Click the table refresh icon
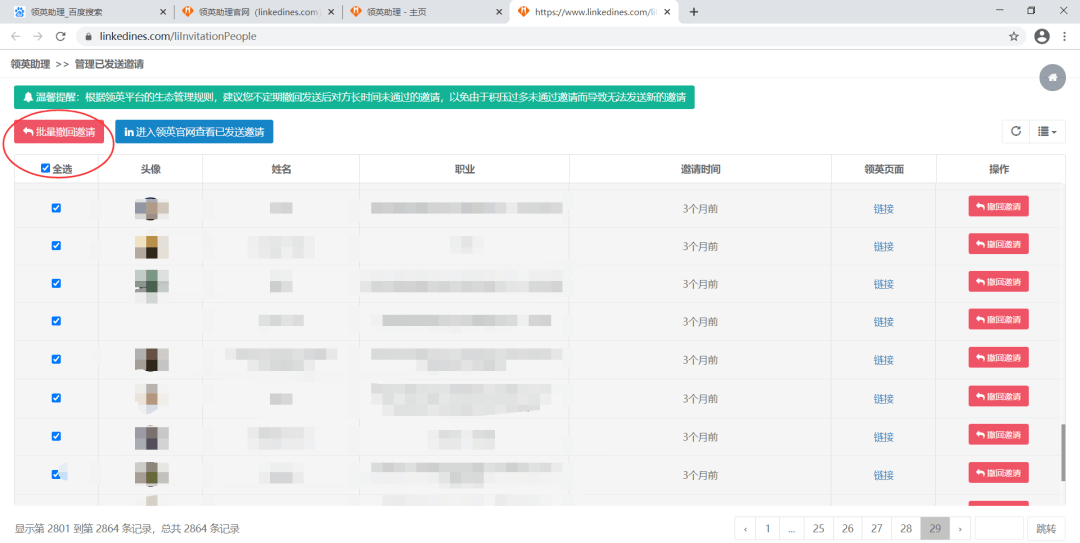 (x=1016, y=131)
